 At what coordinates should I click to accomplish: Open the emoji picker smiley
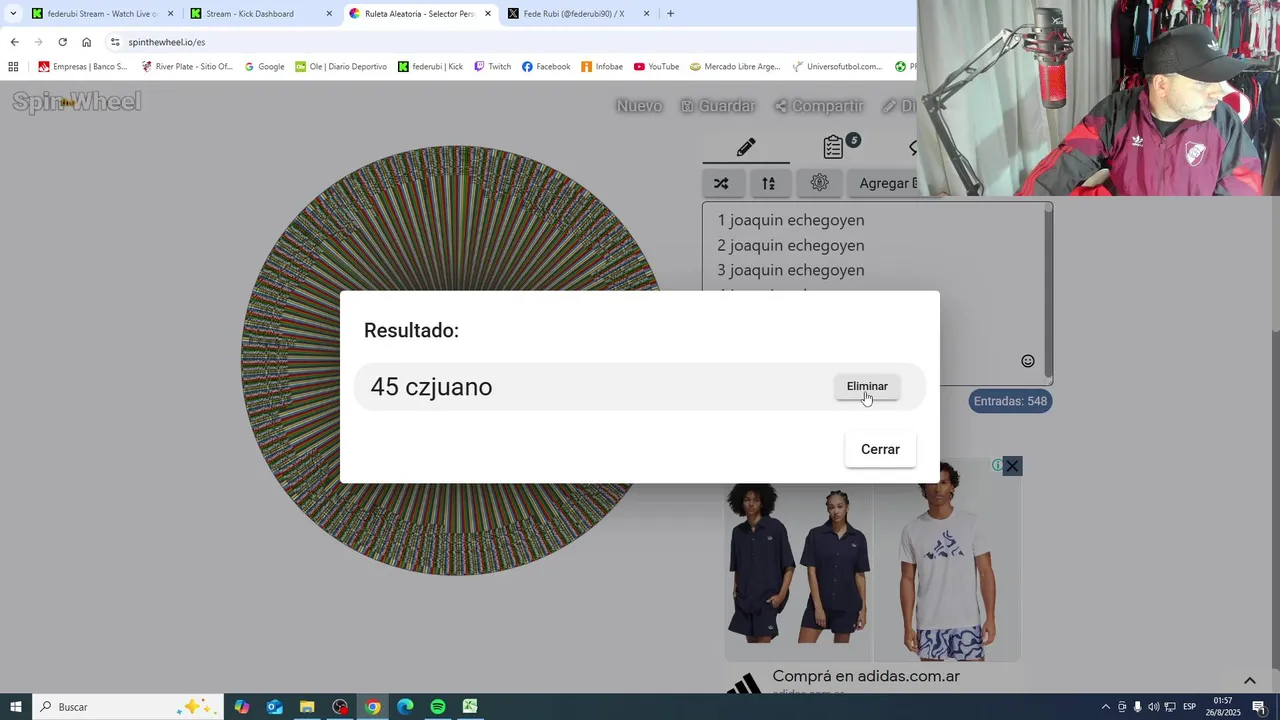coord(1028,361)
